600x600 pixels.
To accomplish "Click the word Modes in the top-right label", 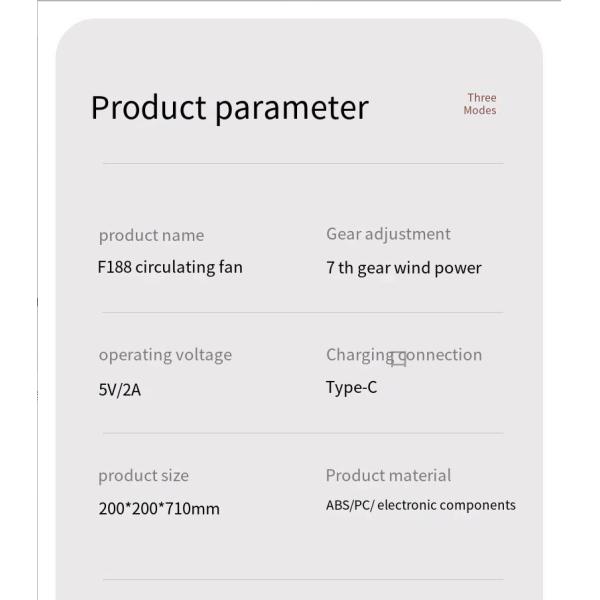I will 480,111.
